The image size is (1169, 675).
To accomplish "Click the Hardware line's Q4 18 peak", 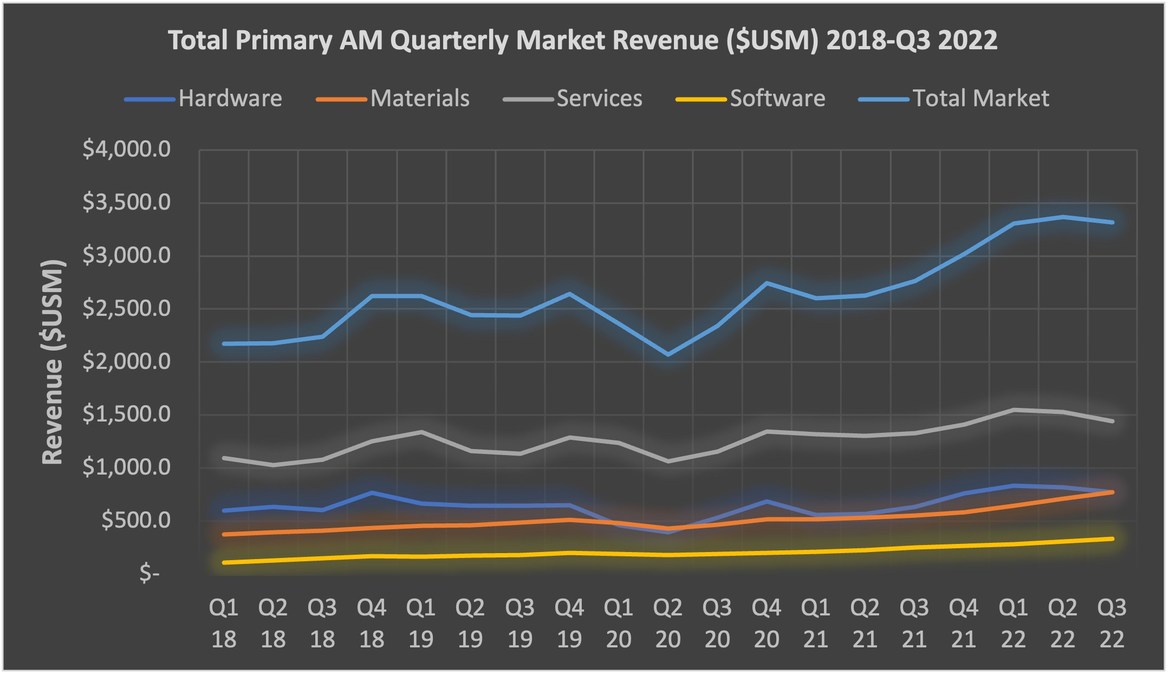I will 371,492.
